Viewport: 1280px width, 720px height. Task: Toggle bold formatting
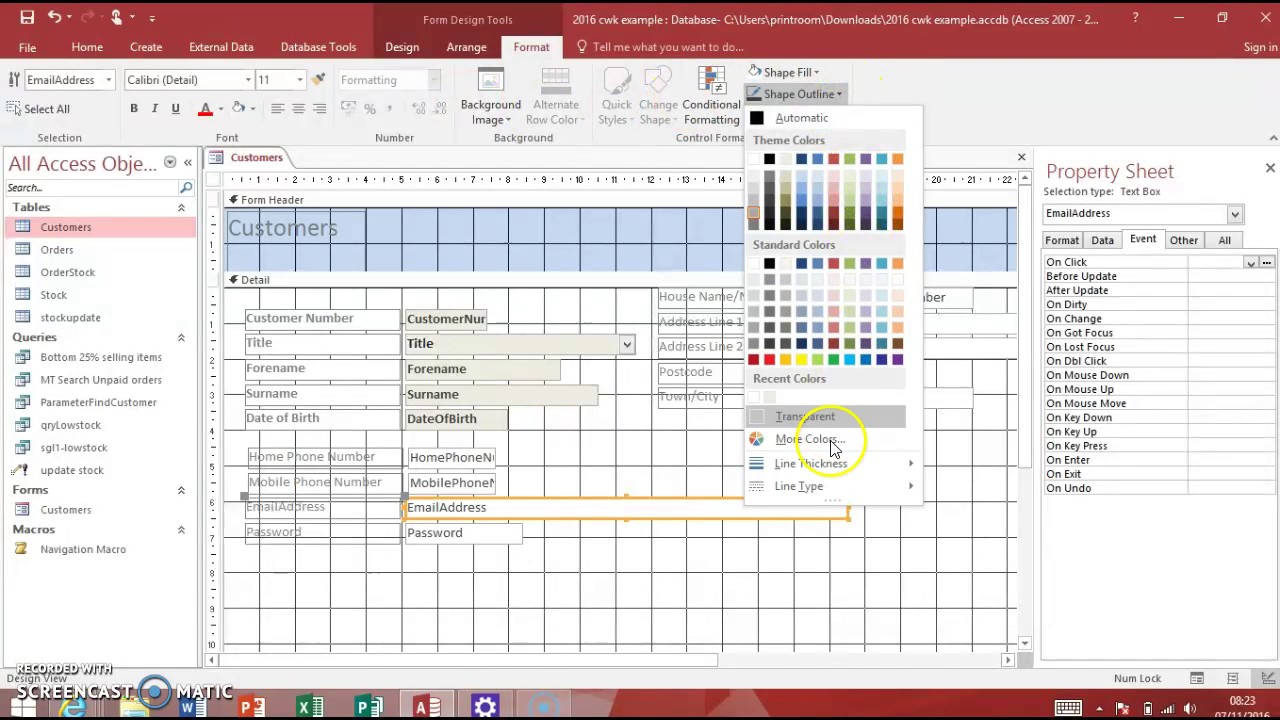pyautogui.click(x=133, y=108)
